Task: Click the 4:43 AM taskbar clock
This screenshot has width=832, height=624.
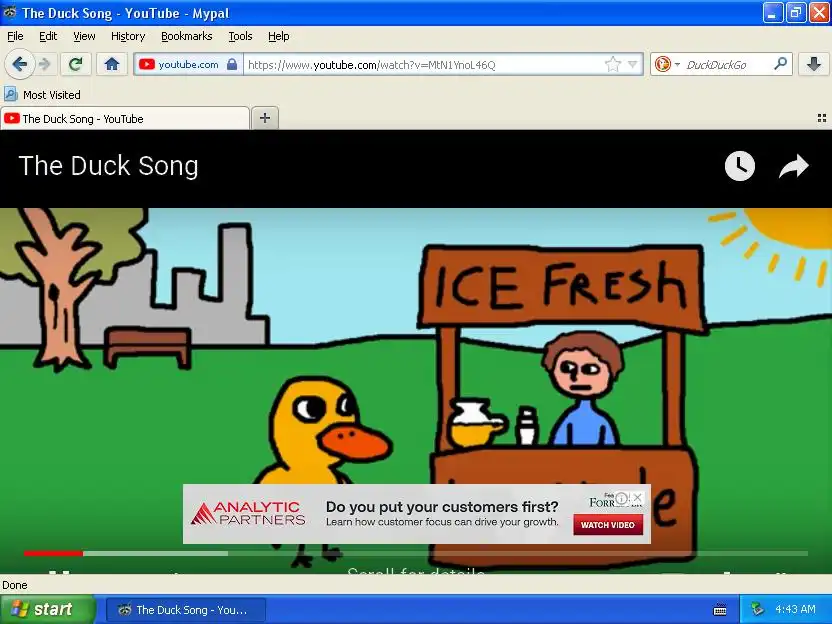Action: pyautogui.click(x=795, y=609)
